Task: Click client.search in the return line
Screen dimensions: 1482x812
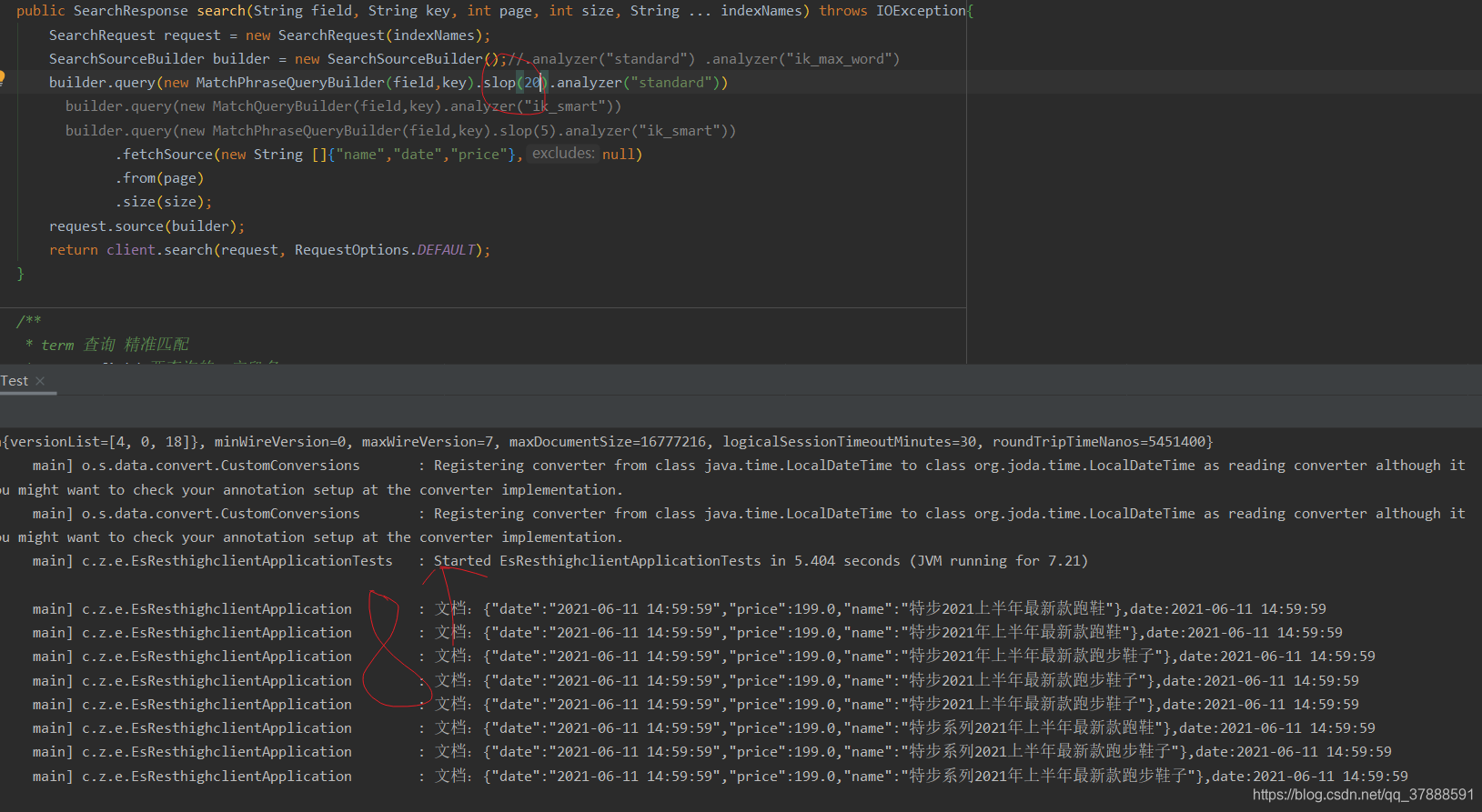Action: pos(159,249)
